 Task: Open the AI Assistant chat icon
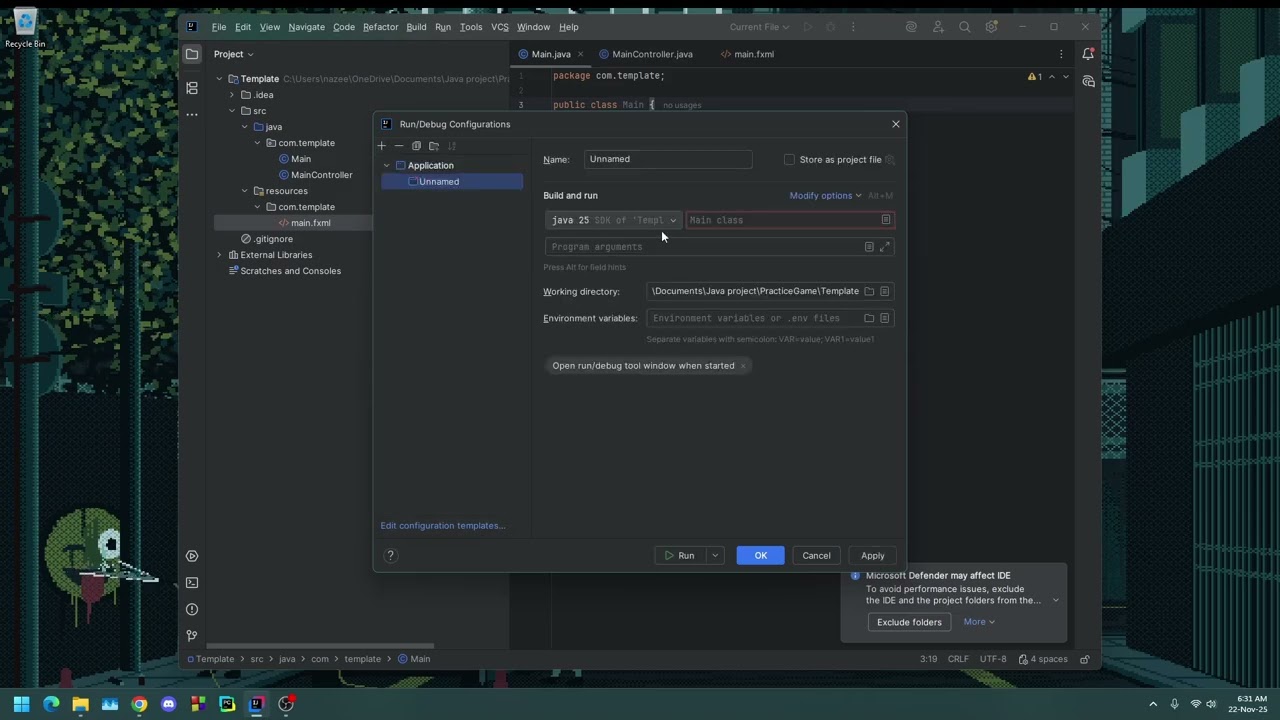[1088, 81]
